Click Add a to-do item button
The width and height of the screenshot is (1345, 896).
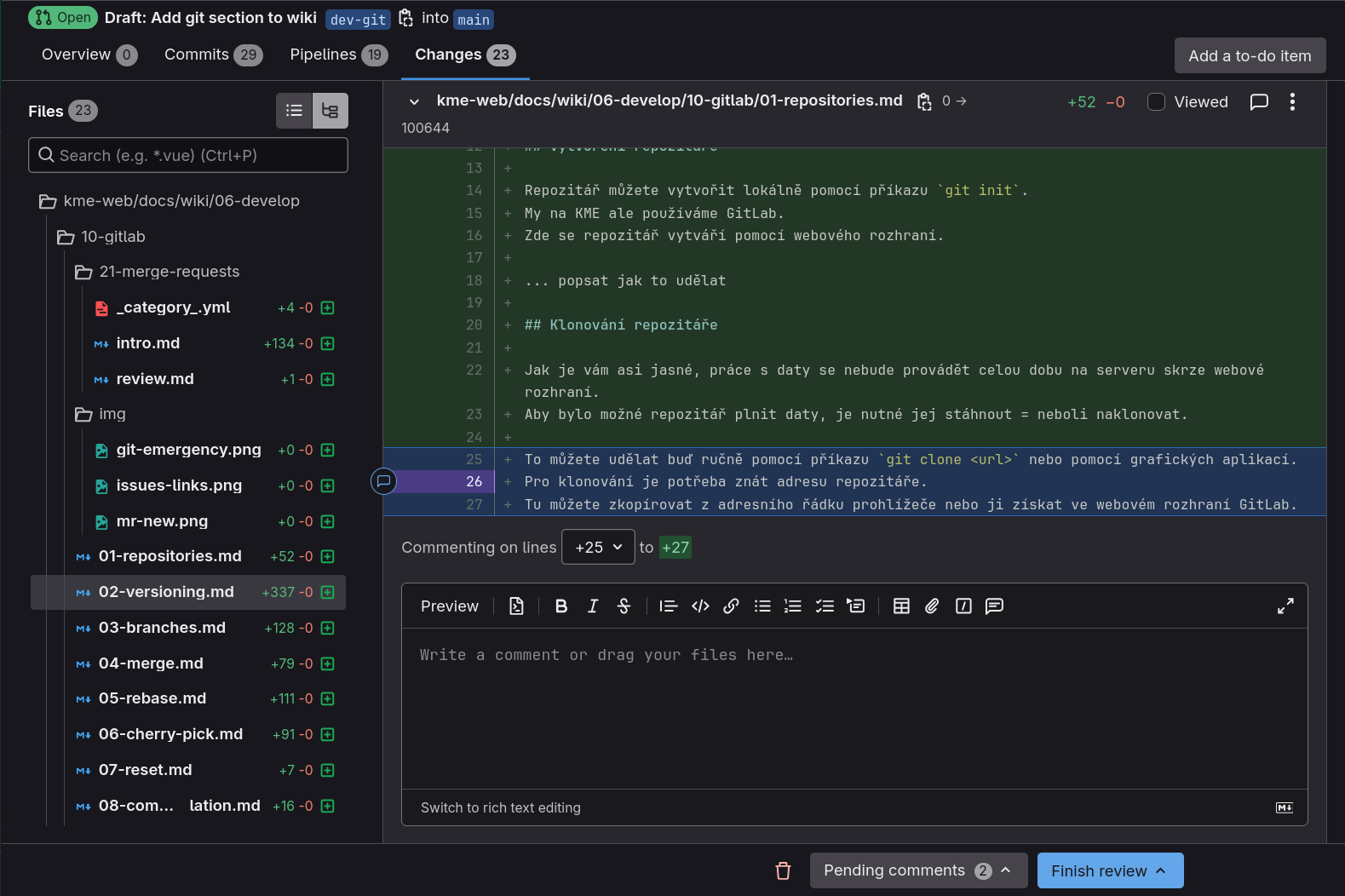pyautogui.click(x=1250, y=56)
